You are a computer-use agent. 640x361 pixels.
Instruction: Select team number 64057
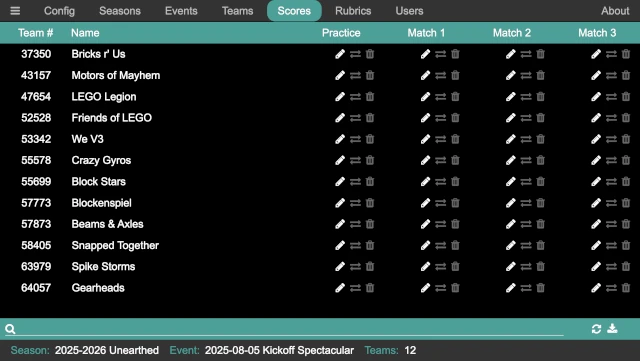click(36, 287)
